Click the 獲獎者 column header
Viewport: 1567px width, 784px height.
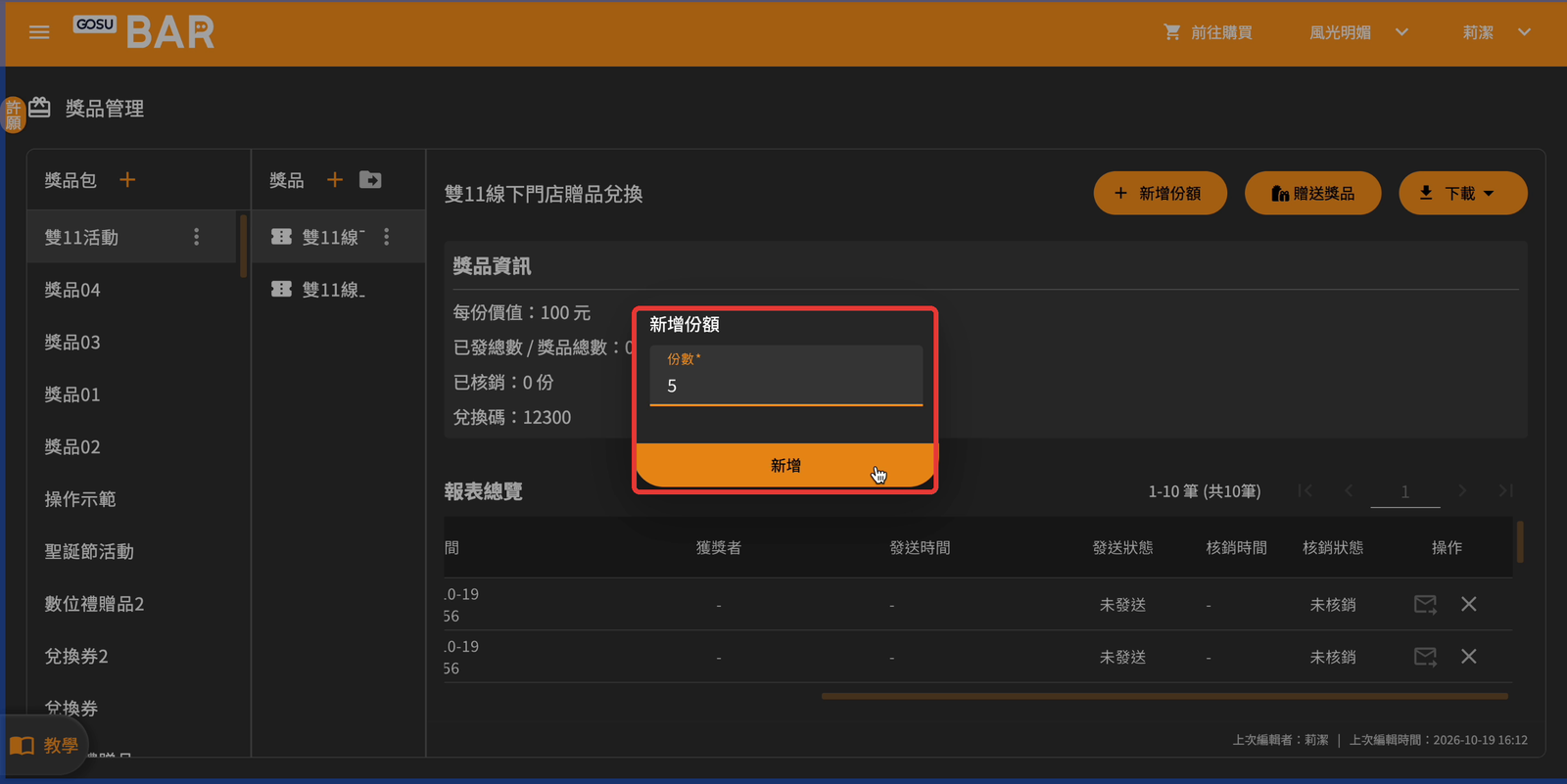tap(719, 547)
